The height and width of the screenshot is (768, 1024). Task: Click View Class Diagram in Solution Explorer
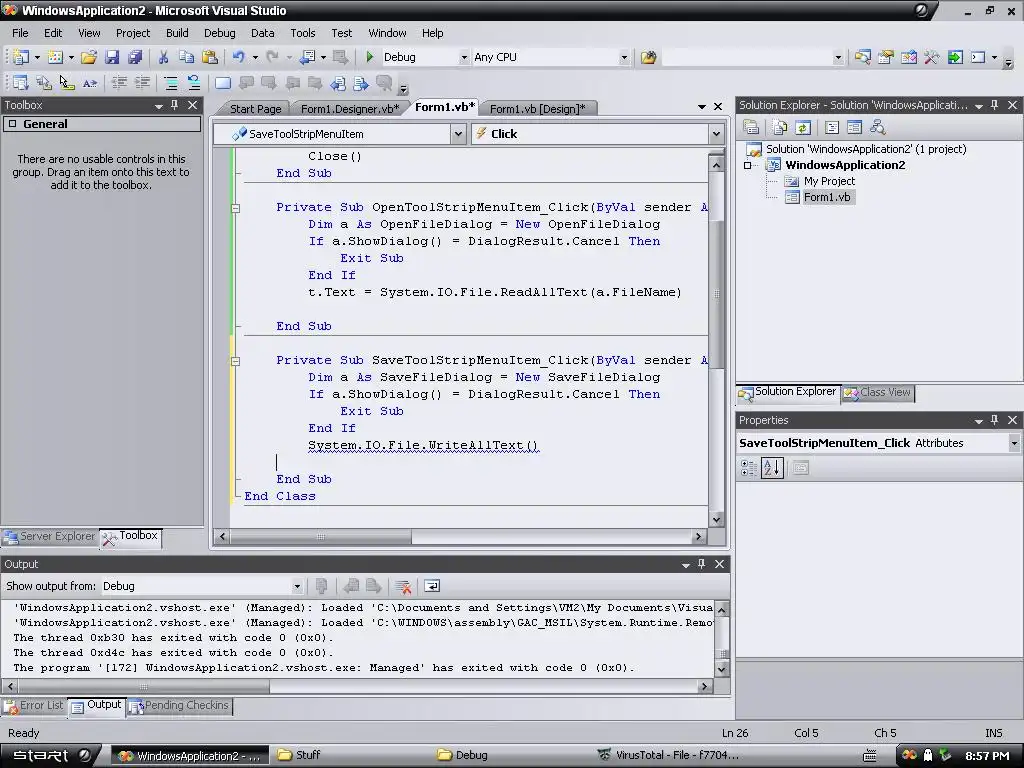878,127
